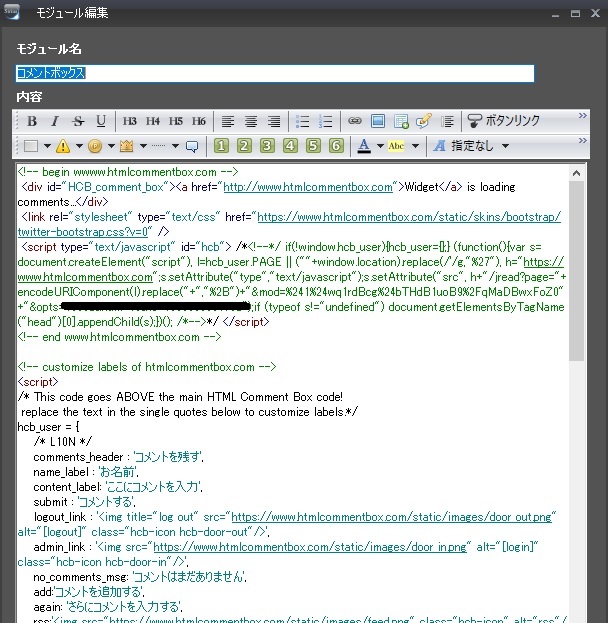Image resolution: width=608 pixels, height=623 pixels.
Task: Click the モジュール名 input field
Action: tap(275, 73)
